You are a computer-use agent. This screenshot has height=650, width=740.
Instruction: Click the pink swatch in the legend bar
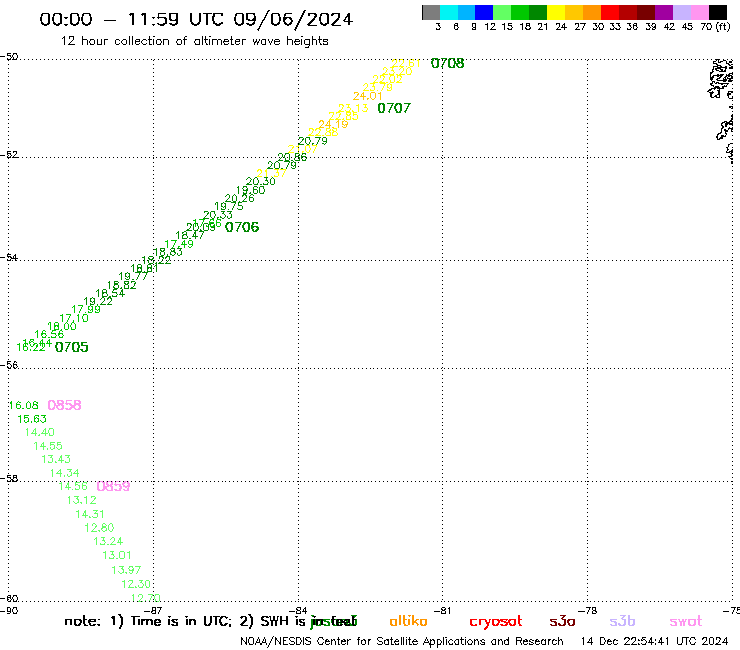click(x=699, y=12)
